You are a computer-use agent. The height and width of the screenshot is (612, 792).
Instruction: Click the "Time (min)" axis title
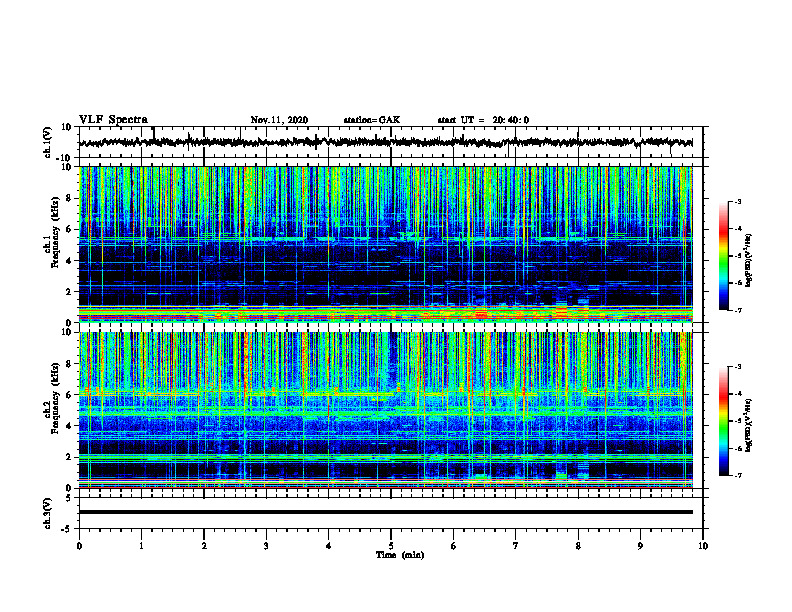[400, 555]
